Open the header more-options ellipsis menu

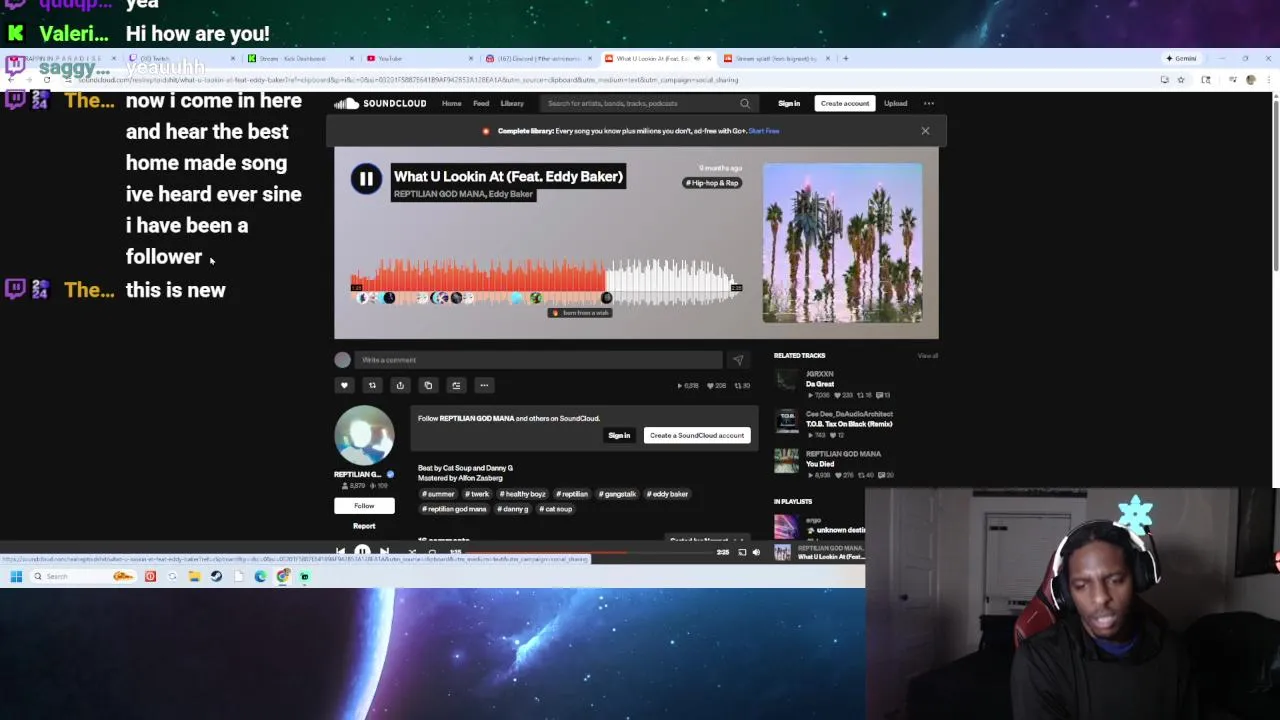click(929, 103)
